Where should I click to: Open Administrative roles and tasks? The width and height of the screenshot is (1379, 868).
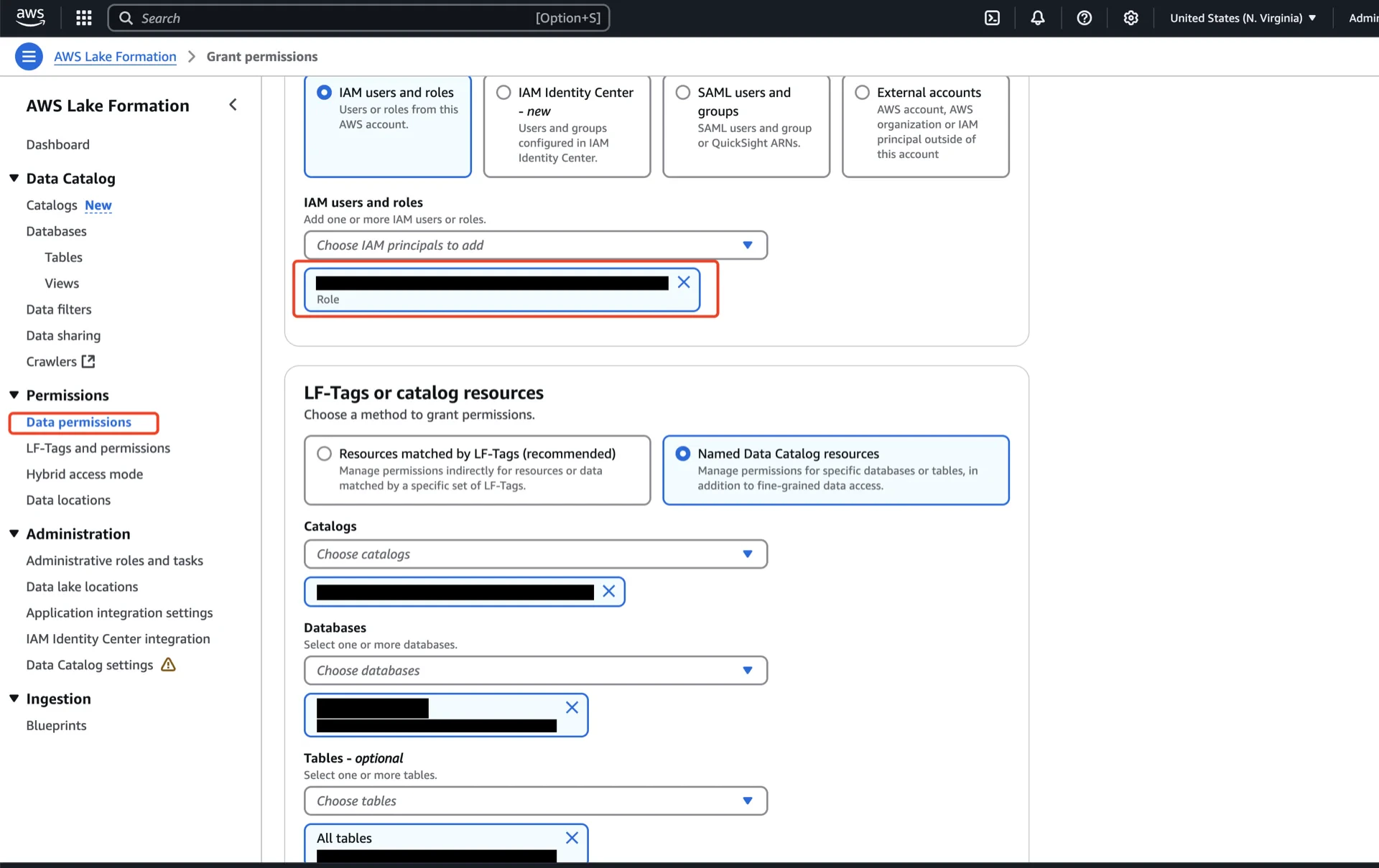coord(115,560)
